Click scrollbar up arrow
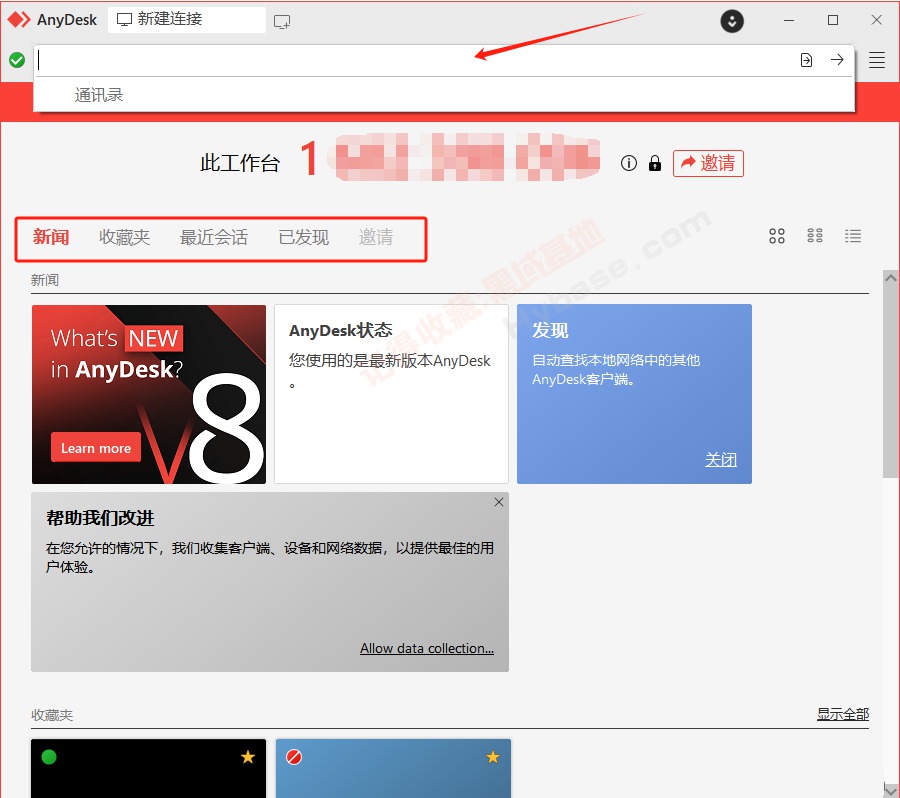Screen dimensions: 900x798 (x=891, y=278)
